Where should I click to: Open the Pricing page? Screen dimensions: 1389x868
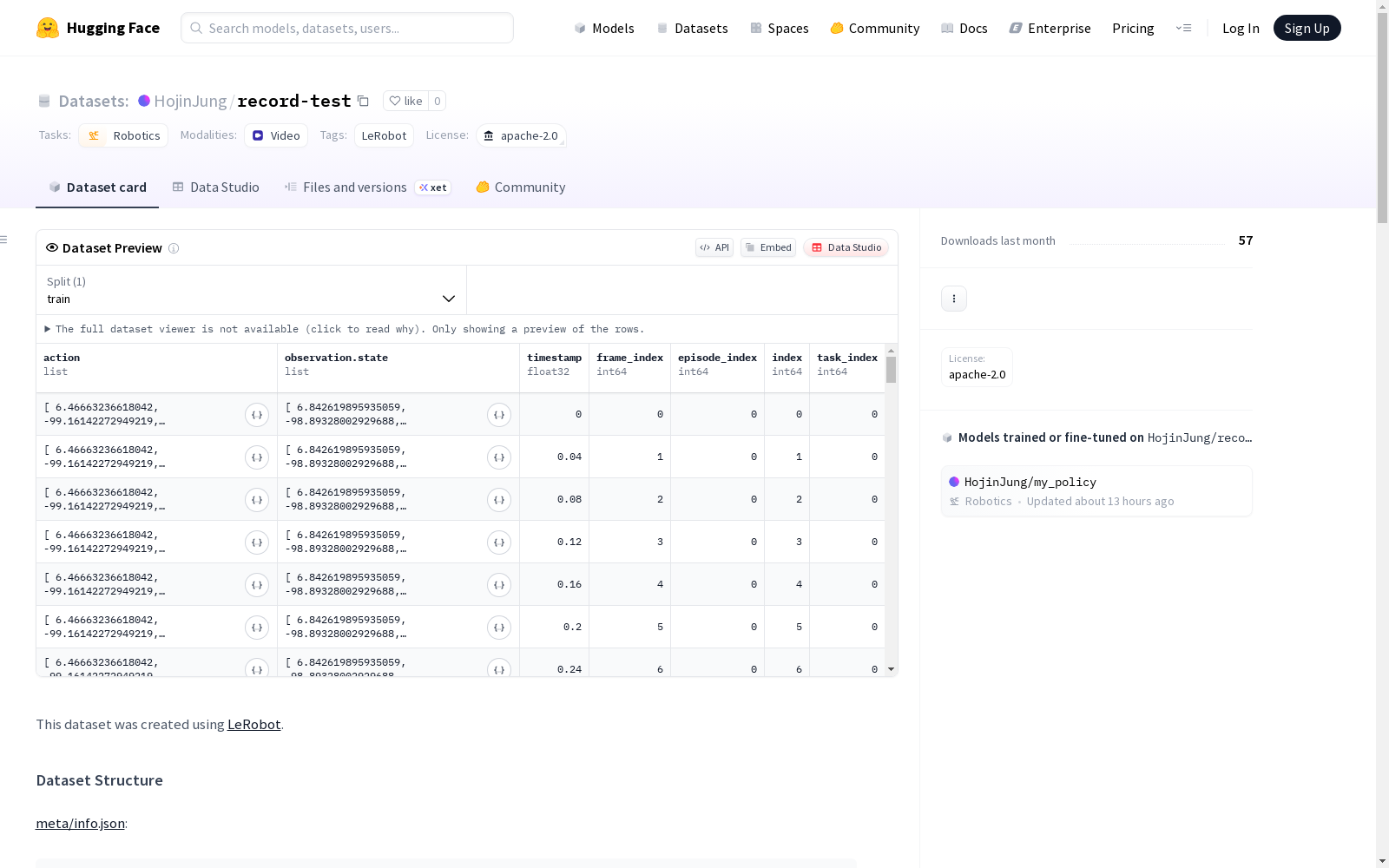click(1133, 28)
